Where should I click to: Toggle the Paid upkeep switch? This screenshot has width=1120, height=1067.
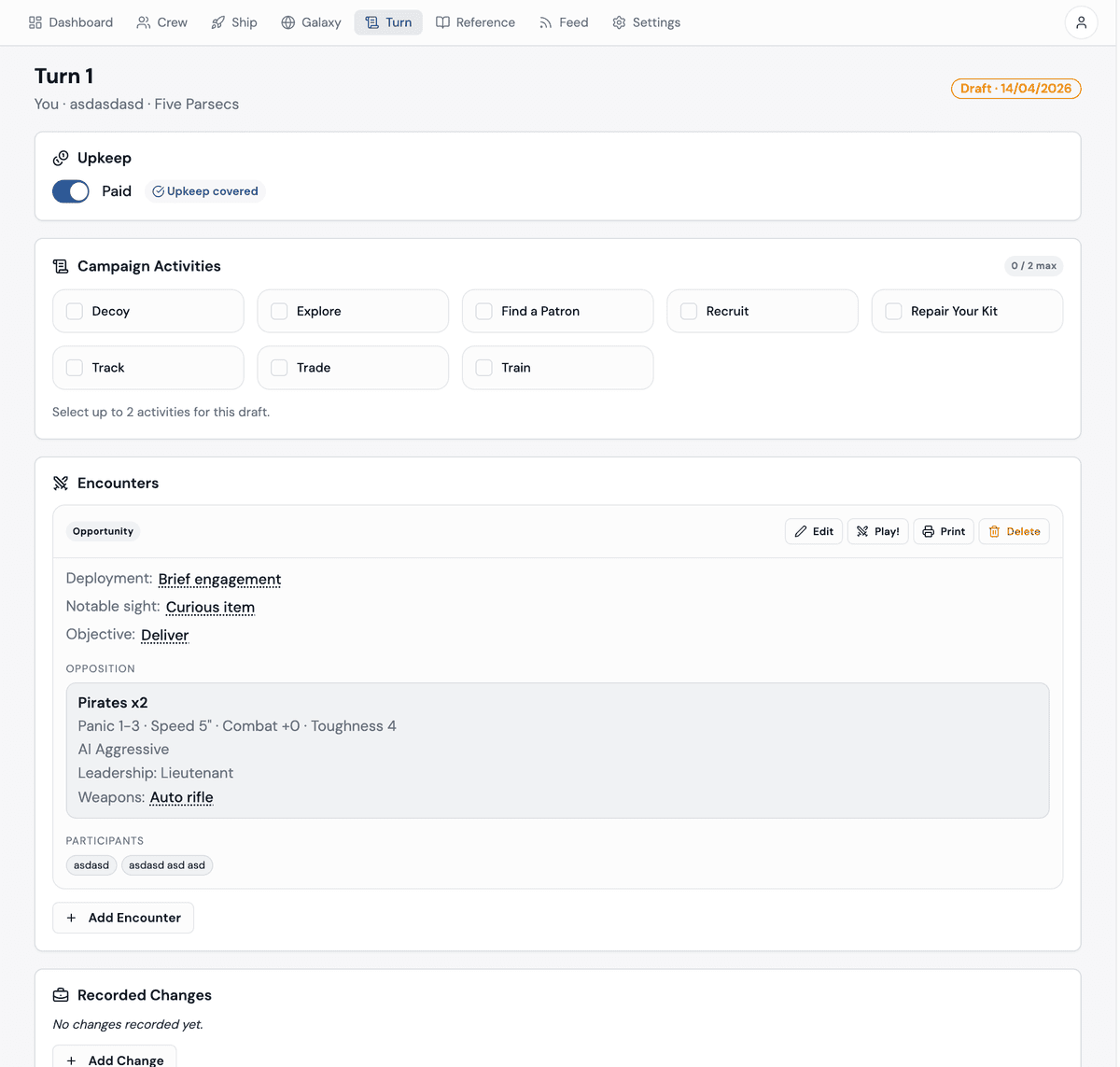click(x=71, y=191)
